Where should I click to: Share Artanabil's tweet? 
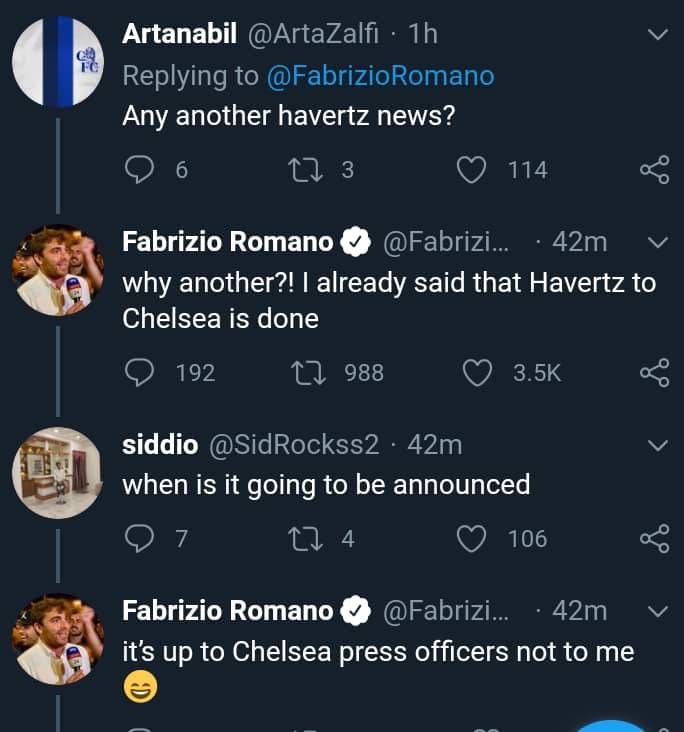click(654, 170)
